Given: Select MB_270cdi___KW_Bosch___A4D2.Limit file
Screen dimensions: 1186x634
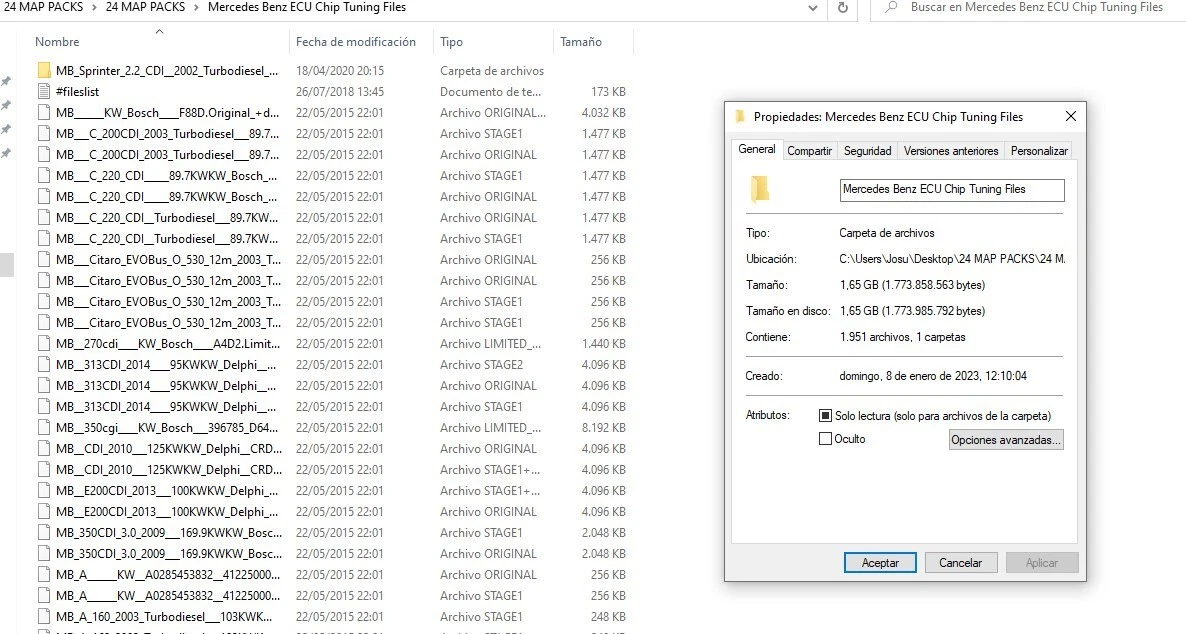Looking at the screenshot, I should click(x=168, y=343).
